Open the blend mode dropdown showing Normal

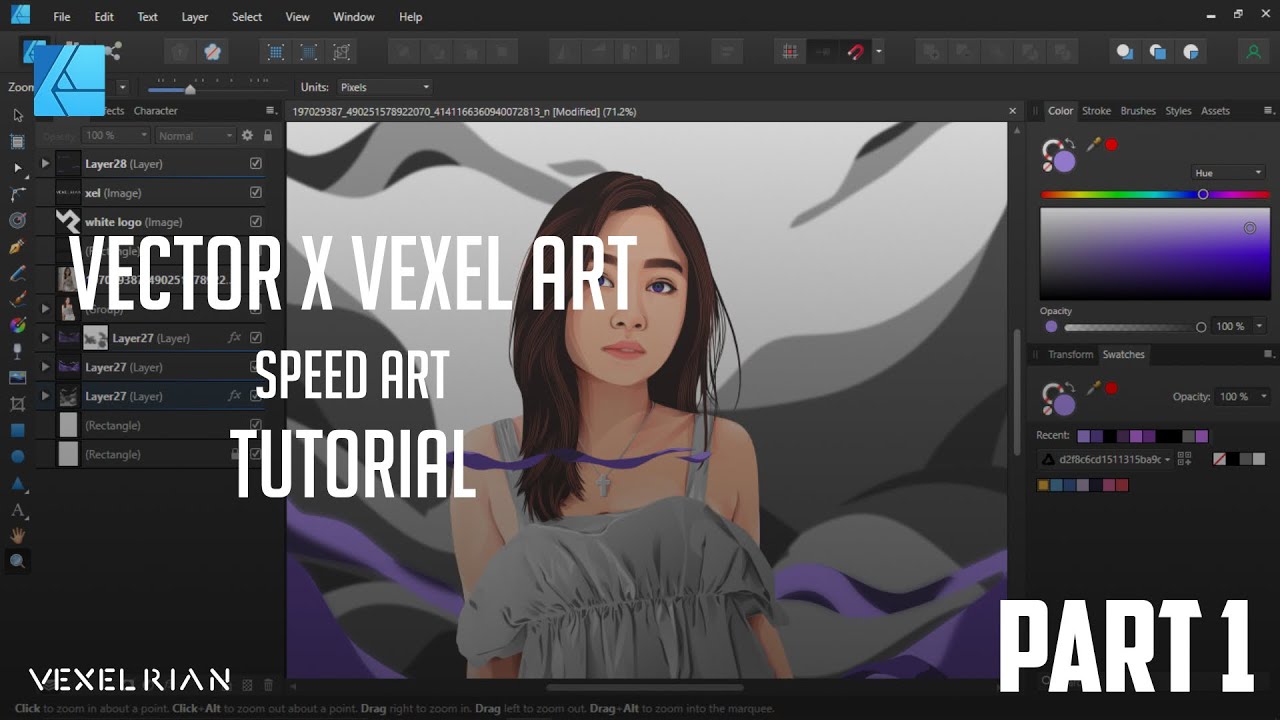[x=195, y=135]
